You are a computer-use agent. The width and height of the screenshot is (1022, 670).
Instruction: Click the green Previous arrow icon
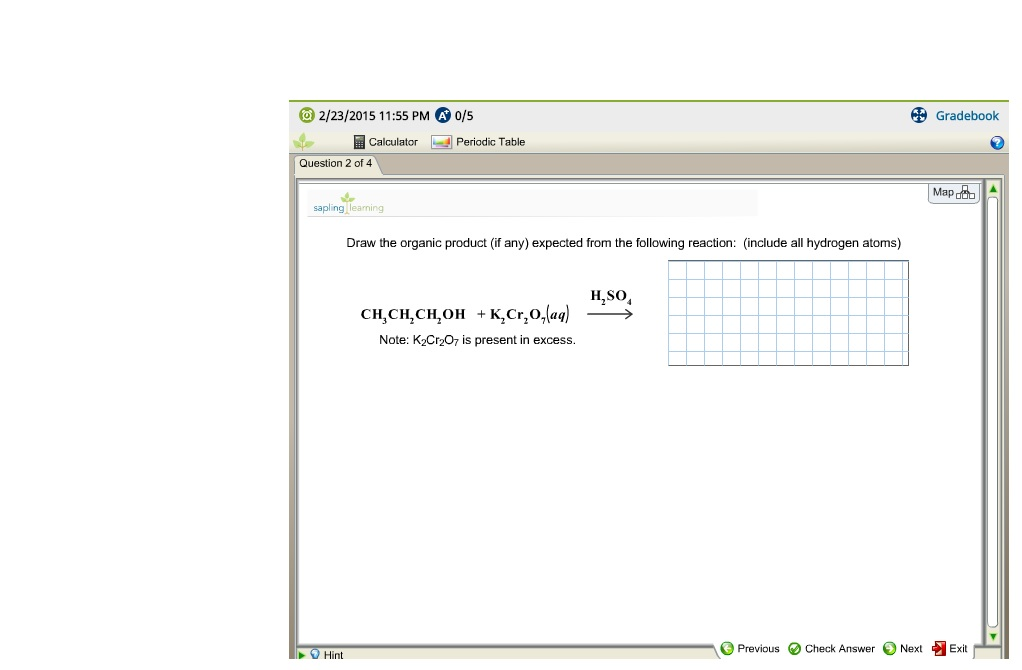[x=727, y=648]
